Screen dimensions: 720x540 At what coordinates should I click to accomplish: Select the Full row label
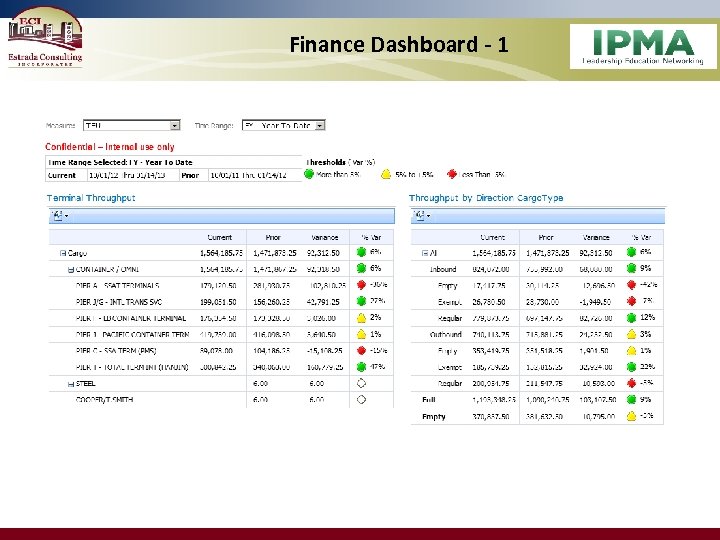[x=428, y=400]
